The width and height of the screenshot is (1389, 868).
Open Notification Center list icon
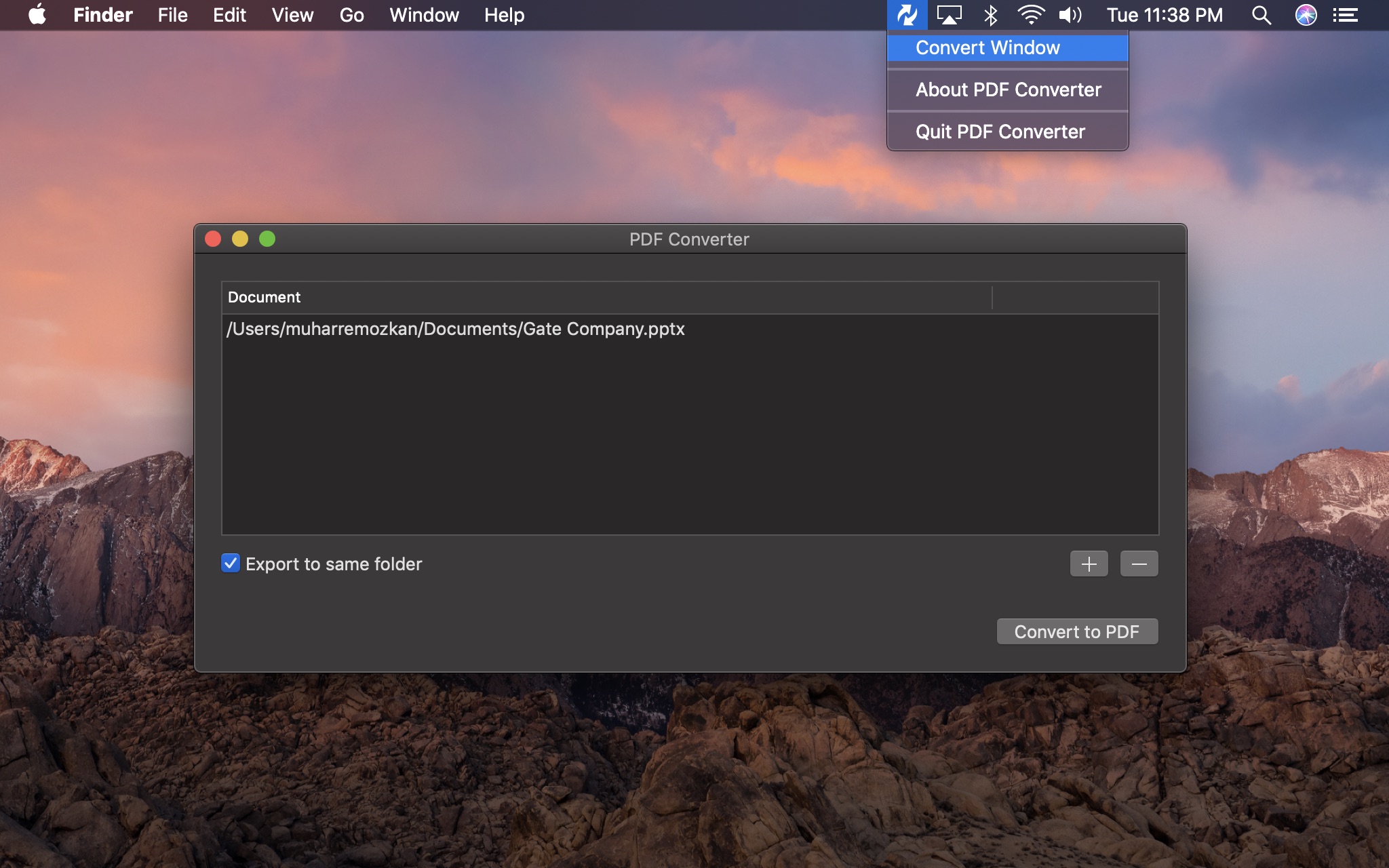click(x=1345, y=15)
